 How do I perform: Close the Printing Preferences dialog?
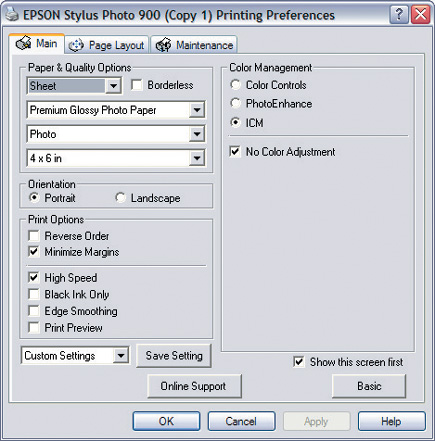[x=421, y=15]
